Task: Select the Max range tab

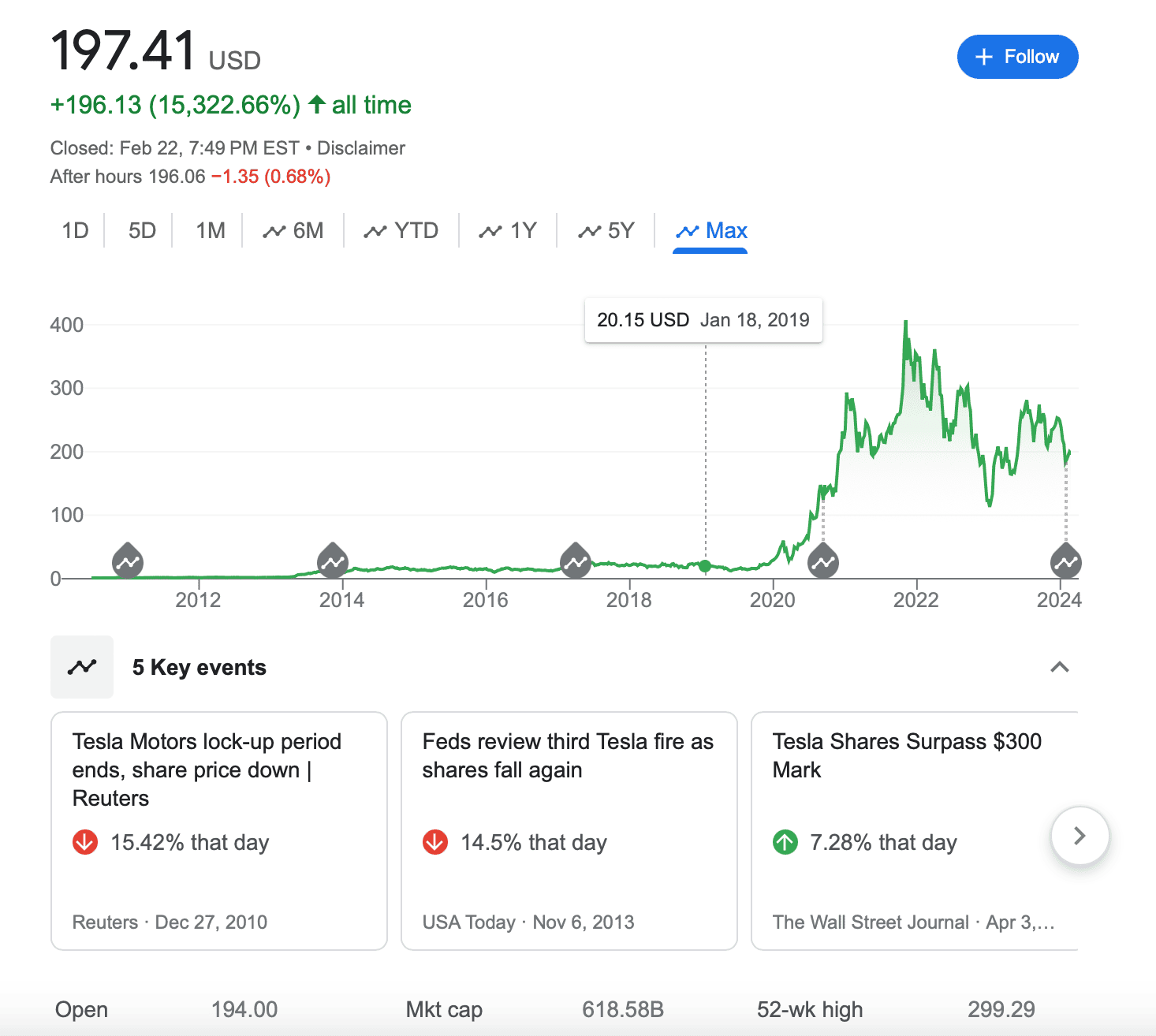Action: click(710, 230)
